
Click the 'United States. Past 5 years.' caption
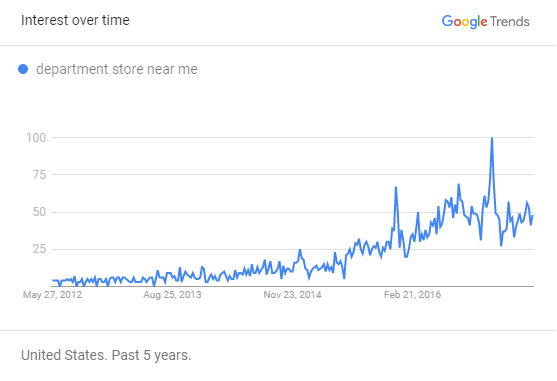pyautogui.click(x=106, y=355)
